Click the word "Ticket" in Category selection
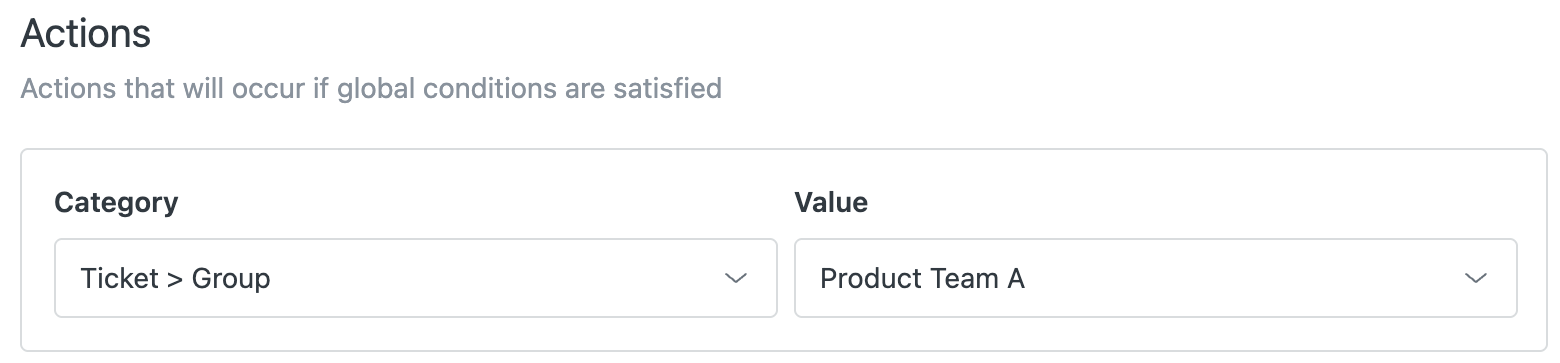Image resolution: width=1560 pixels, height=363 pixels. [x=120, y=278]
